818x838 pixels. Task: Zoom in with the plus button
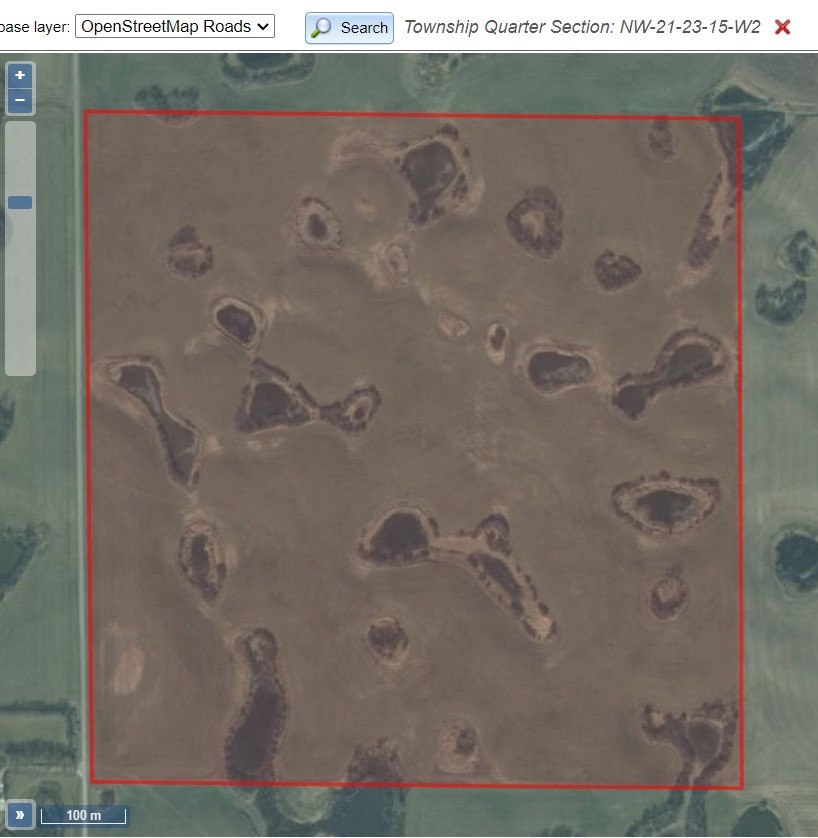pos(20,75)
